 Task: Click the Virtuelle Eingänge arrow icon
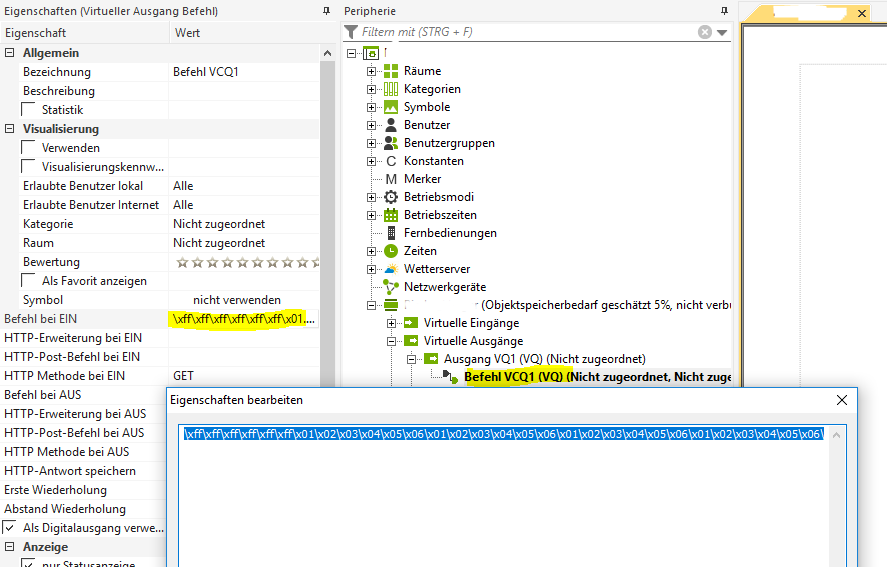click(411, 323)
